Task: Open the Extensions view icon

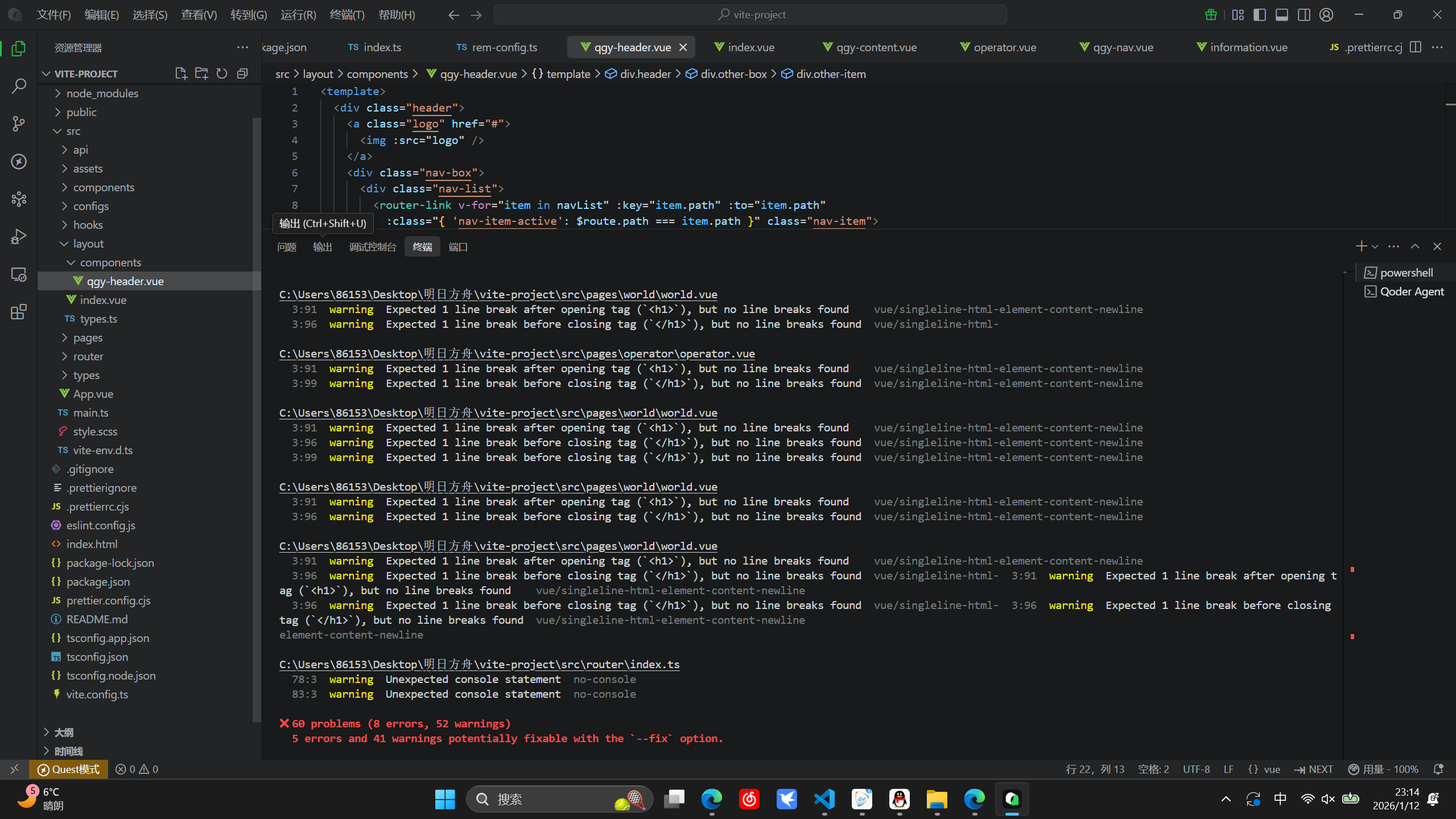Action: point(19,312)
